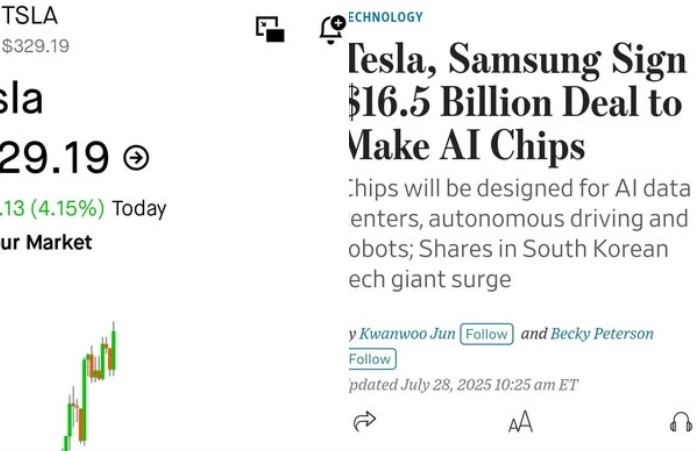Tap the Updated July 28, 2025 timestamp

(x=463, y=384)
